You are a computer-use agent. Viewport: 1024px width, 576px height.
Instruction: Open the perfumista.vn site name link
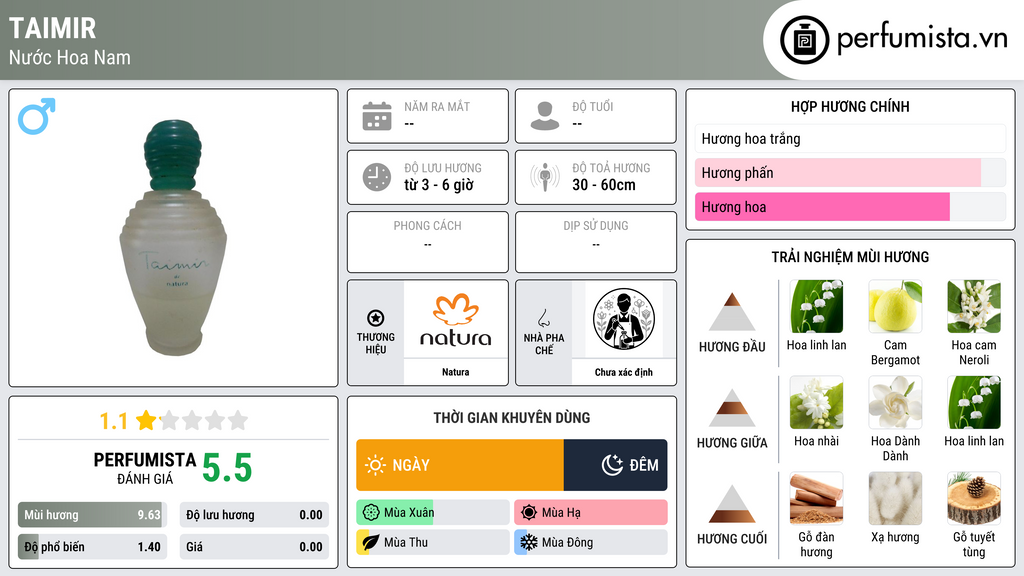coord(922,39)
